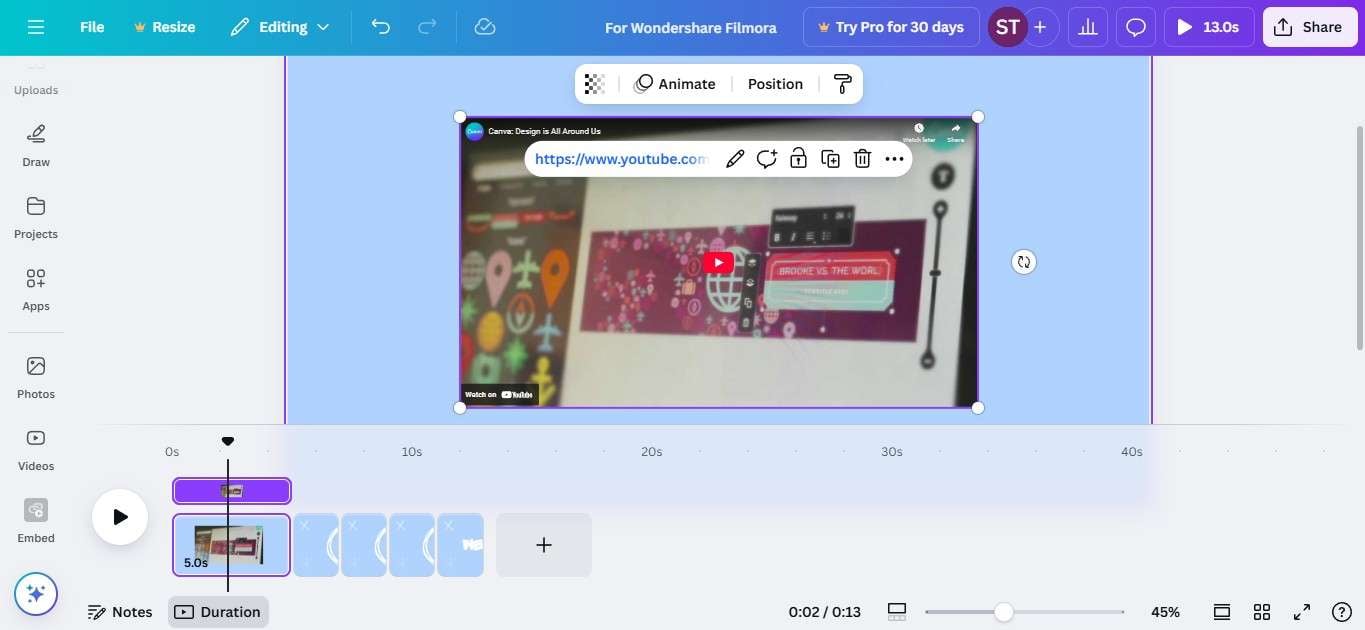Open the grid view icon

[1262, 612]
